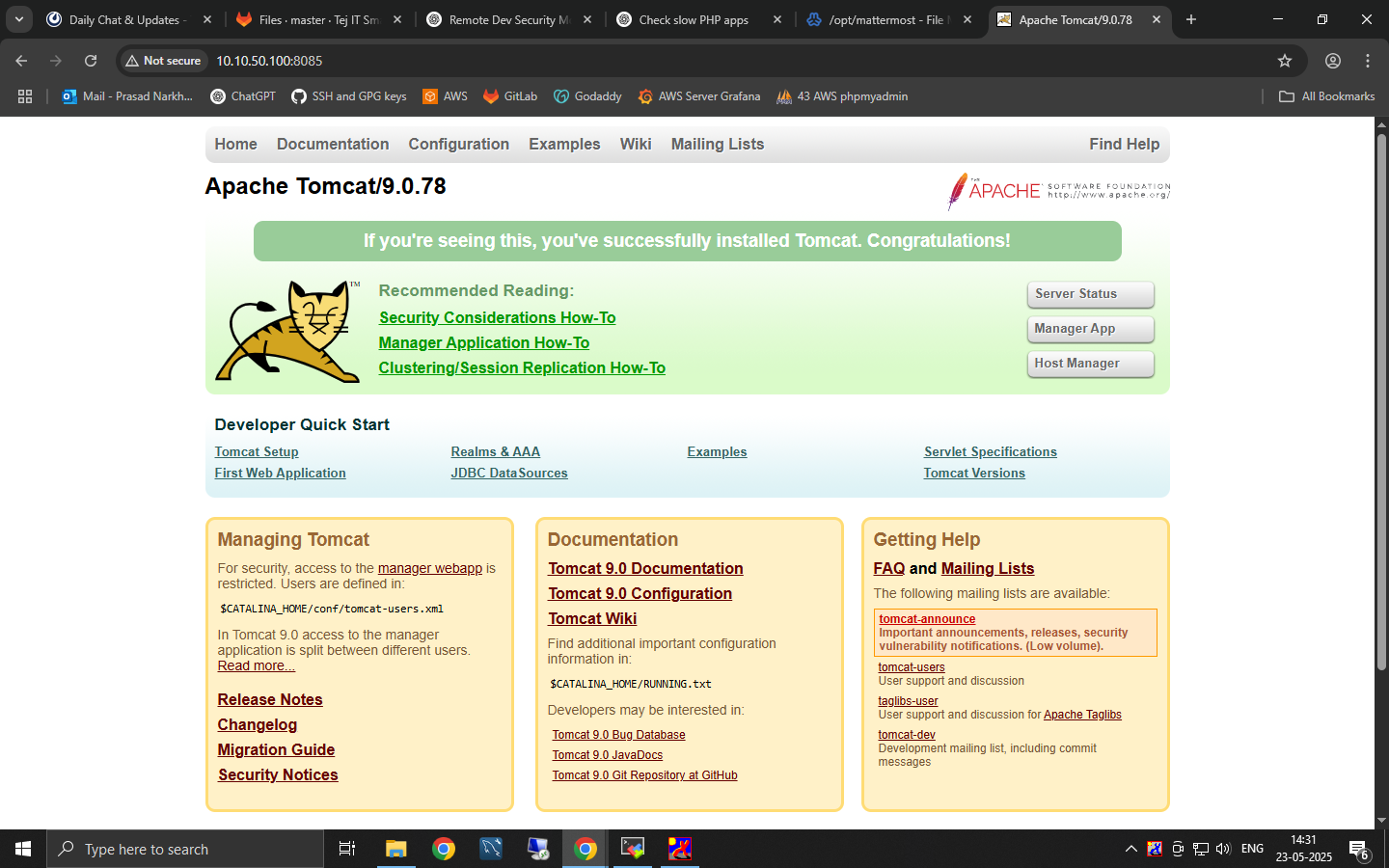Image resolution: width=1389 pixels, height=868 pixels.
Task: Open the Tomcat Setup link
Action: coord(257,451)
